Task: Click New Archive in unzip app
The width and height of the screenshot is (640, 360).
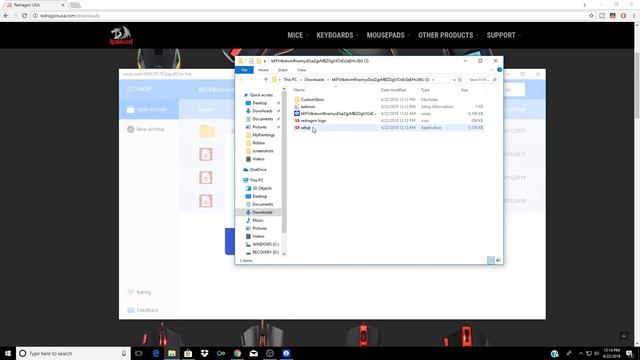Action: [146, 129]
